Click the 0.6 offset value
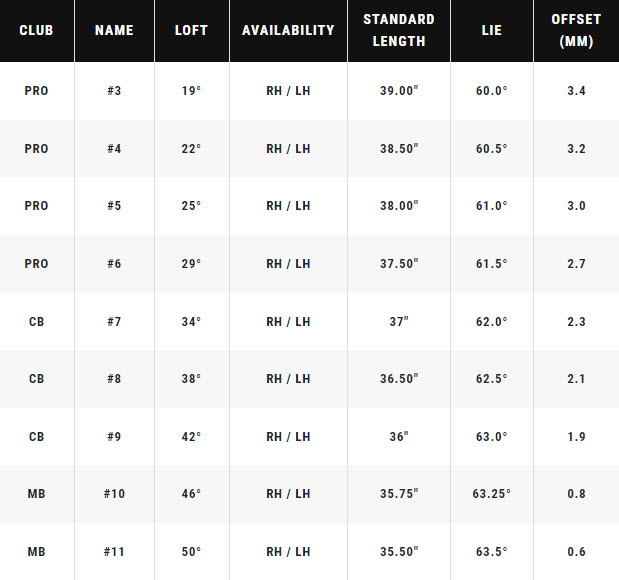 pyautogui.click(x=576, y=552)
